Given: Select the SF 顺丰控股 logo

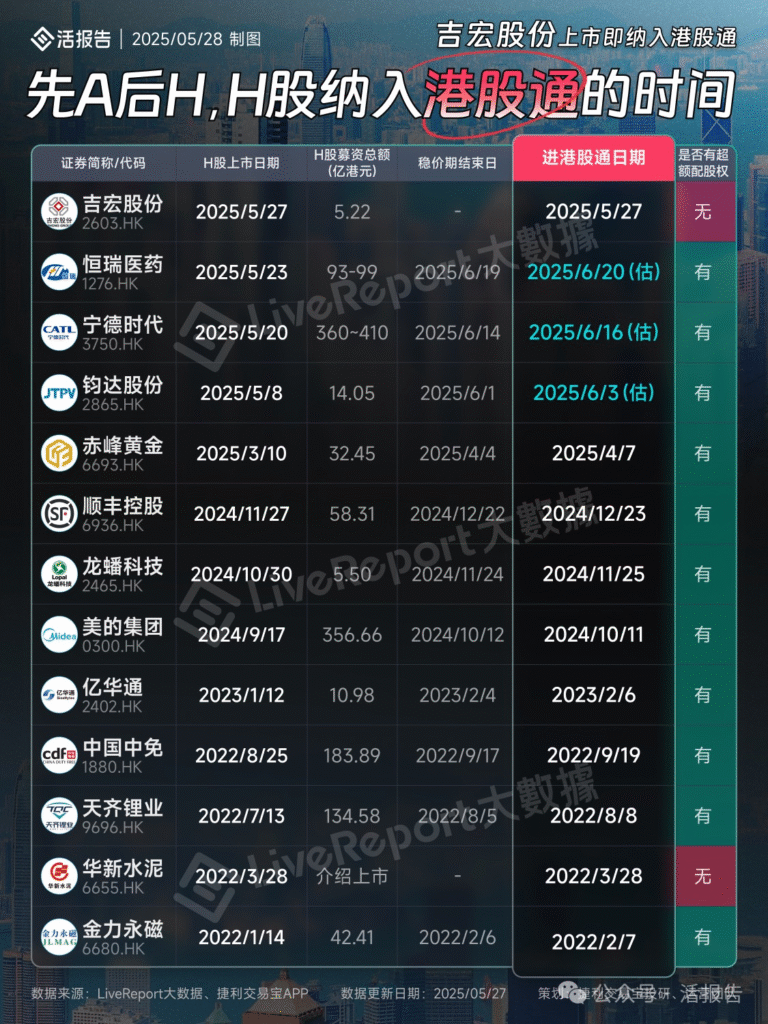Looking at the screenshot, I should click(x=59, y=513).
